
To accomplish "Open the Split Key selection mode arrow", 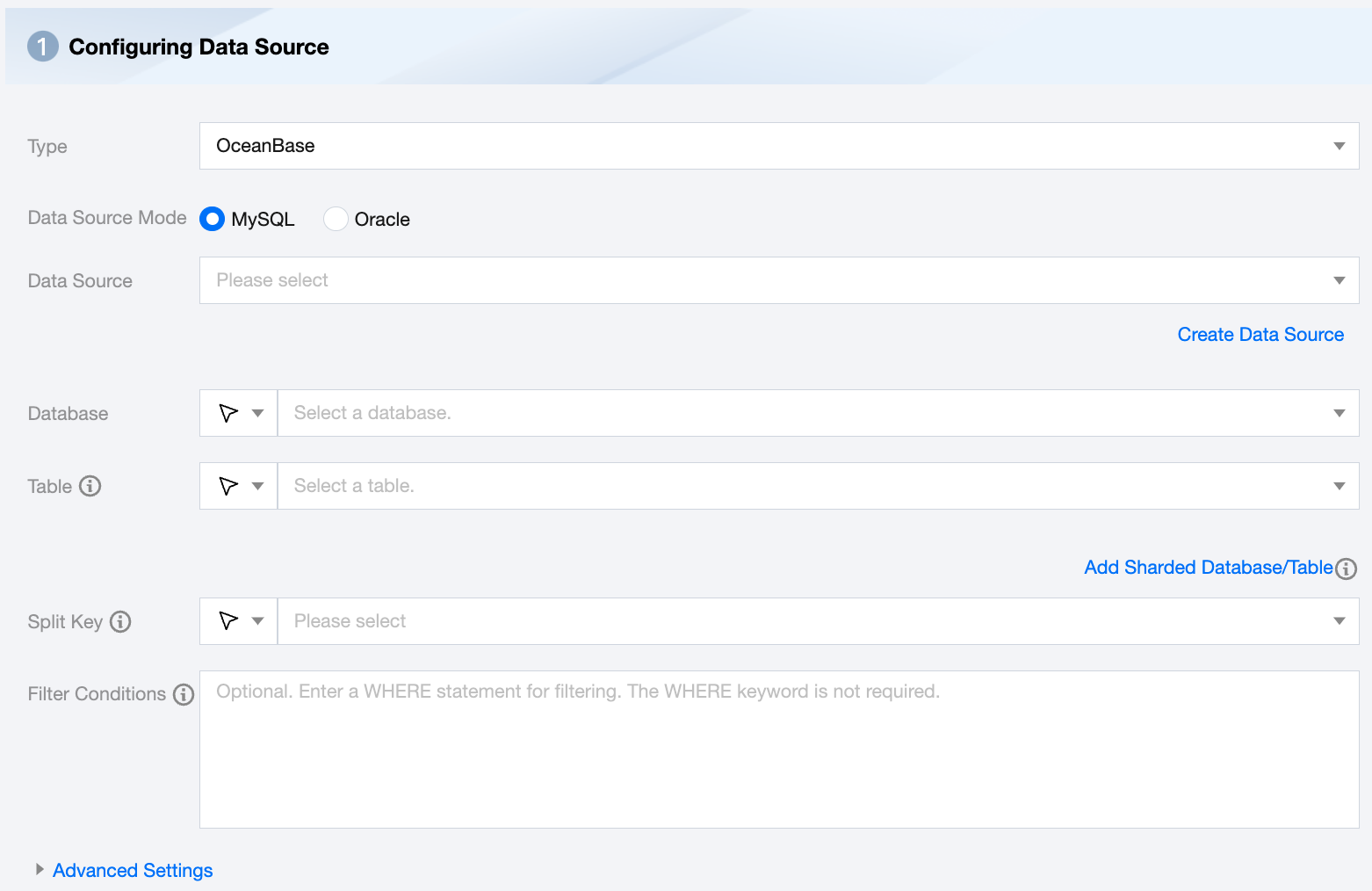I will click(x=258, y=621).
